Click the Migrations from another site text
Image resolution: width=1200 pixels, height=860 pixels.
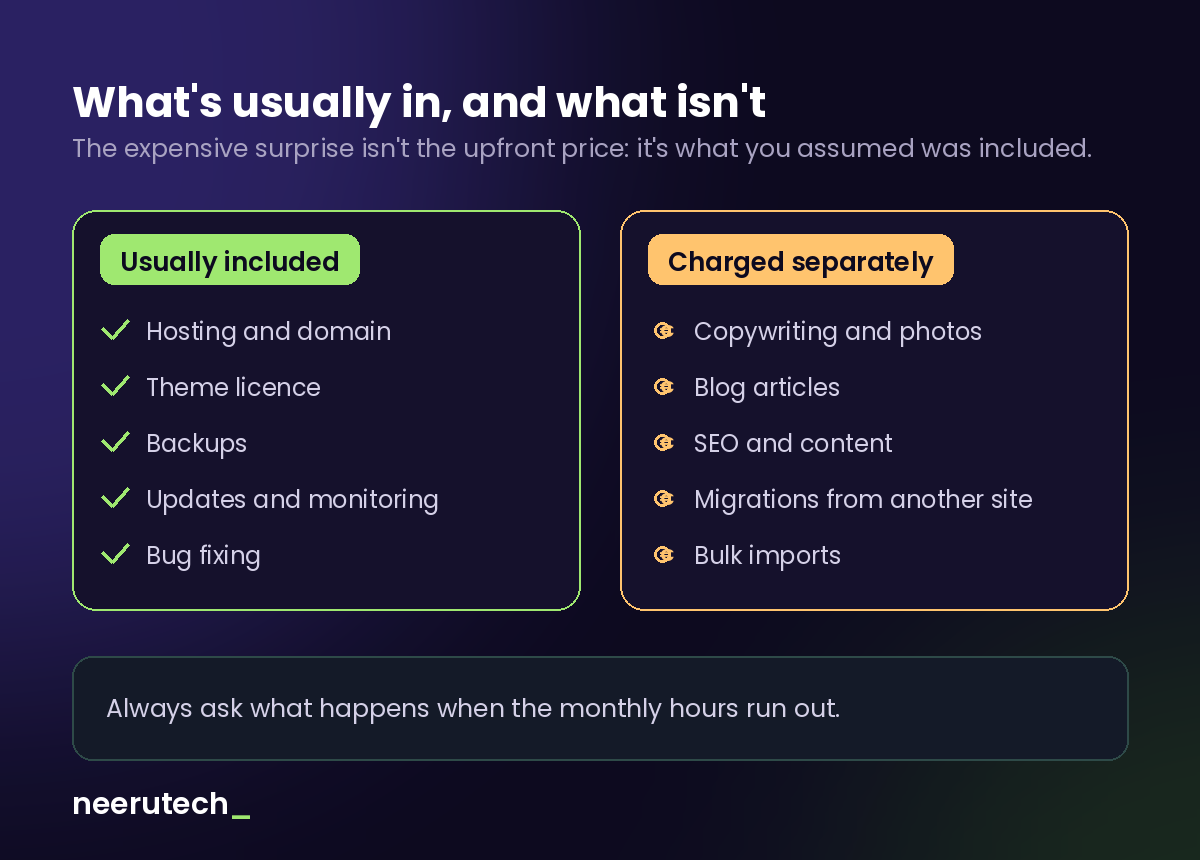(x=863, y=499)
